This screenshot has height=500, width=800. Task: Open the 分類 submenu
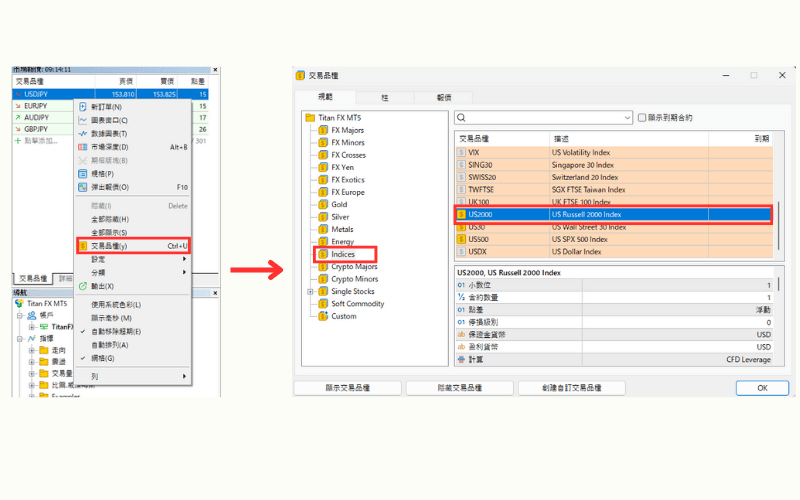point(134,273)
